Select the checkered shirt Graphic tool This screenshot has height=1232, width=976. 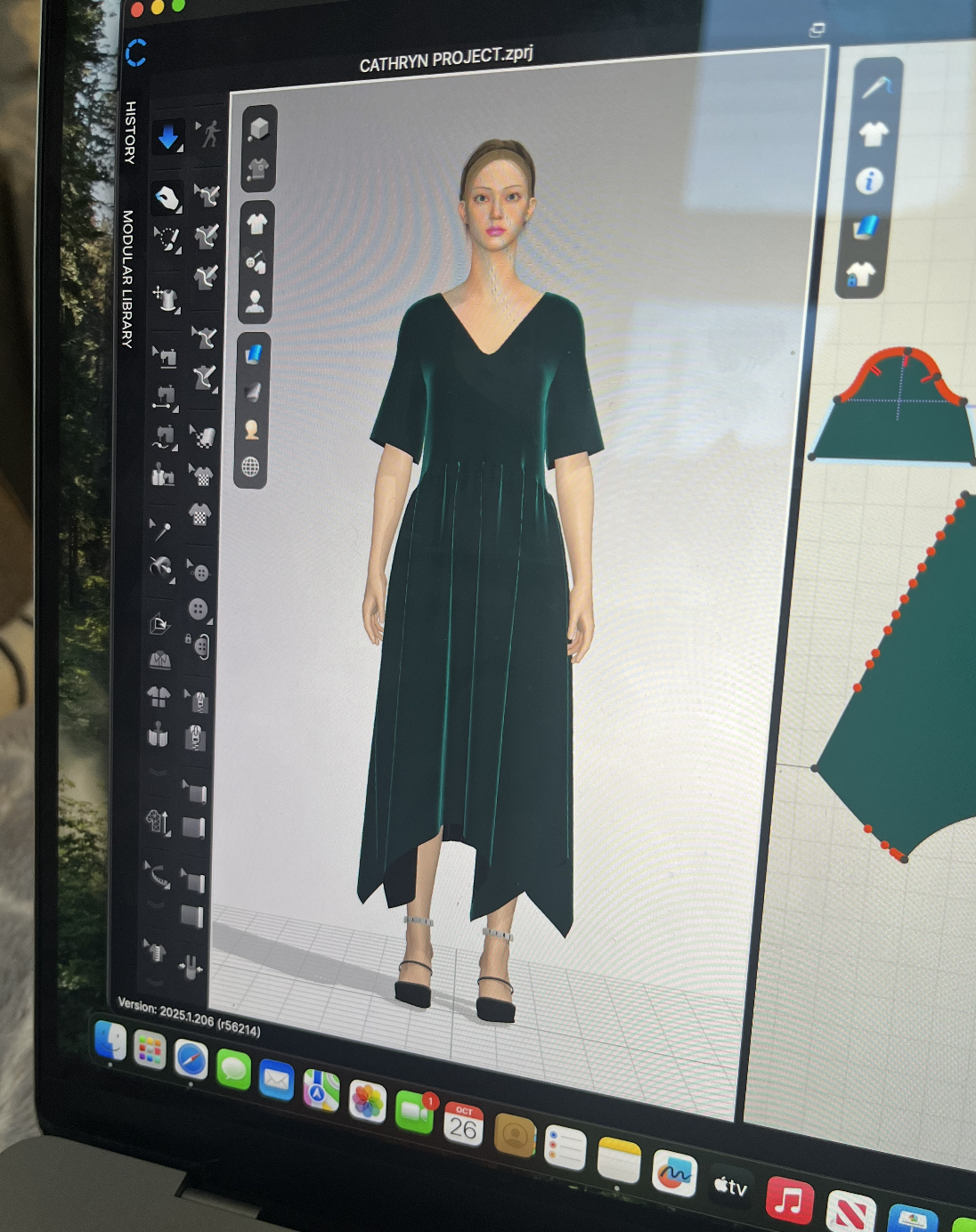199,514
